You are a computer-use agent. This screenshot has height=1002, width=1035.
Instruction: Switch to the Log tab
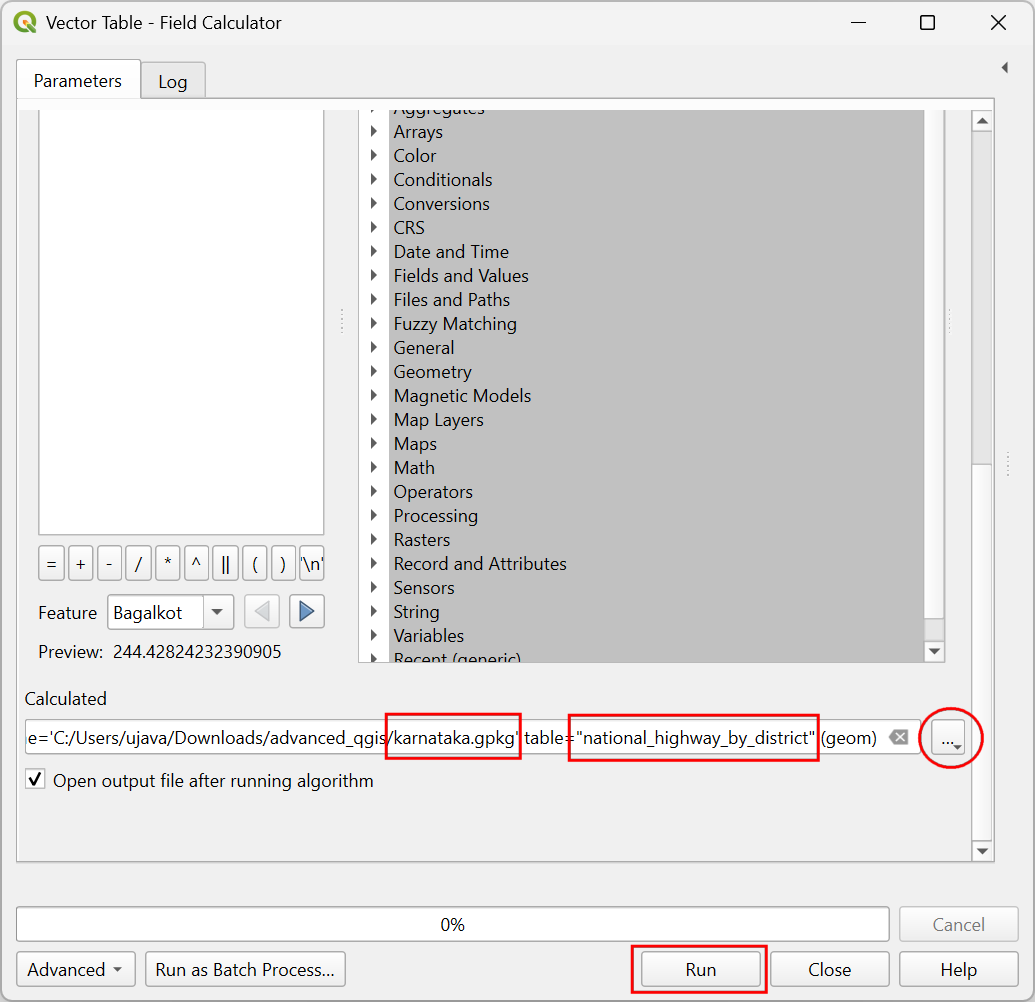[x=173, y=81]
